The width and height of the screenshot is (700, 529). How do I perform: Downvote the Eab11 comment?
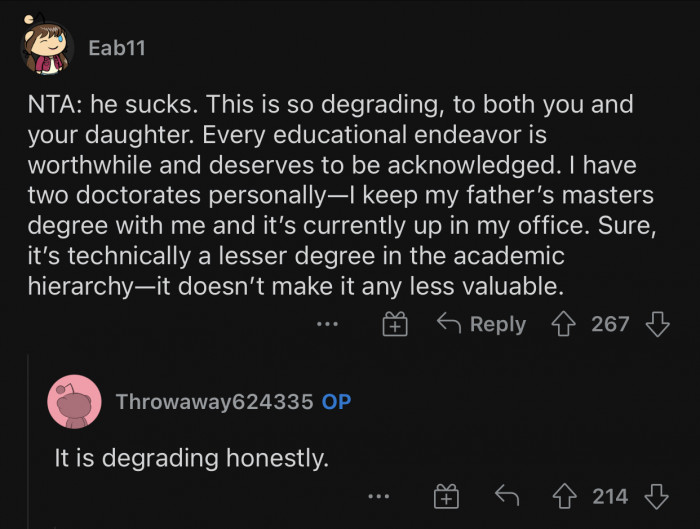pos(657,324)
